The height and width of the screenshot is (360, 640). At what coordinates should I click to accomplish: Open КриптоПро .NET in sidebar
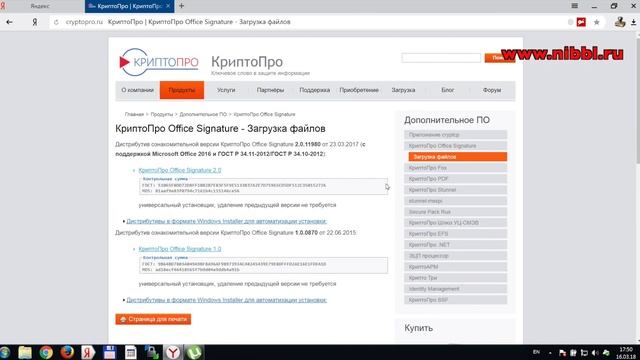pos(456,245)
